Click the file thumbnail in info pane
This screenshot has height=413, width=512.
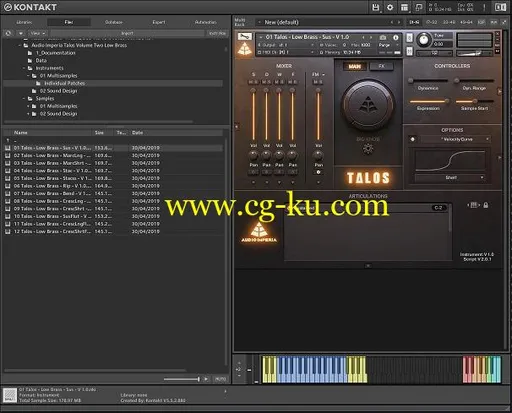10,395
